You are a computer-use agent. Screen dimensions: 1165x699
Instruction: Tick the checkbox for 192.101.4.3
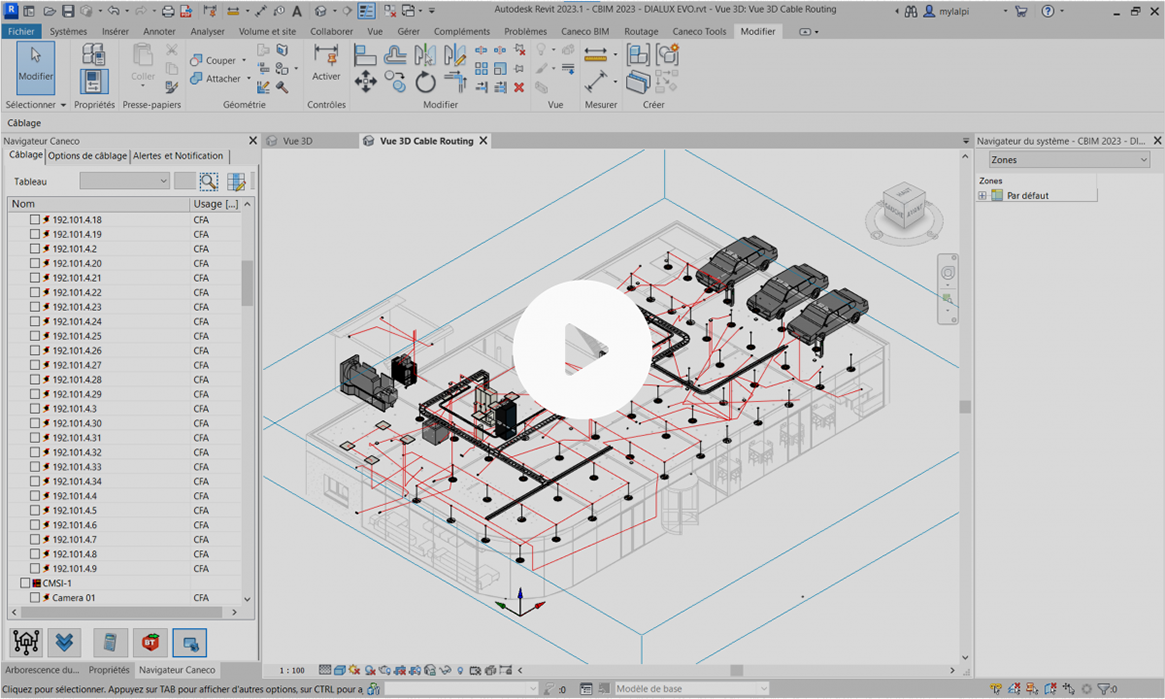point(35,409)
